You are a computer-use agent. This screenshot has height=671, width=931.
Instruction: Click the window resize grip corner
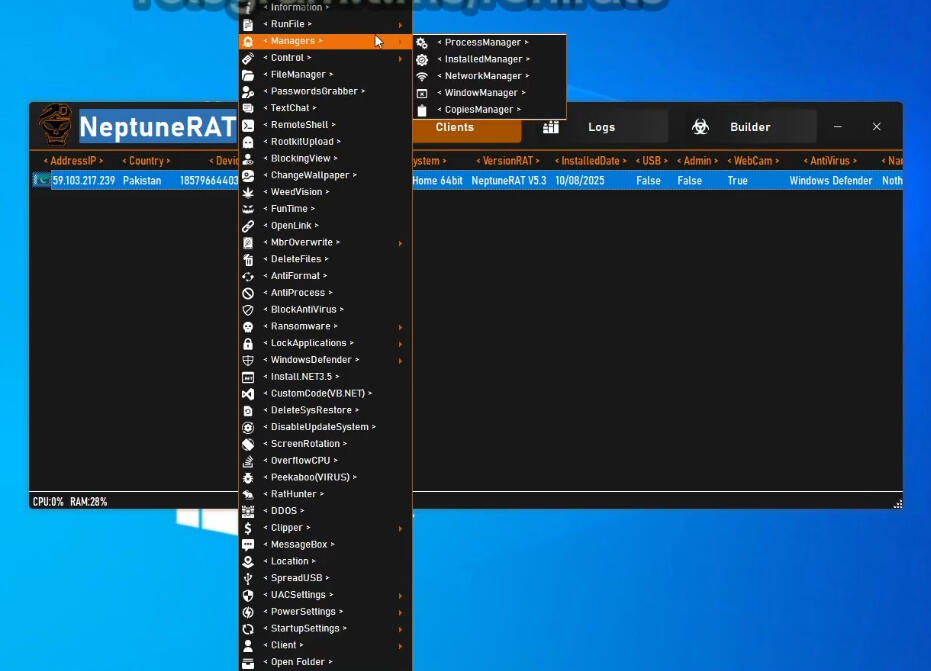tap(897, 504)
